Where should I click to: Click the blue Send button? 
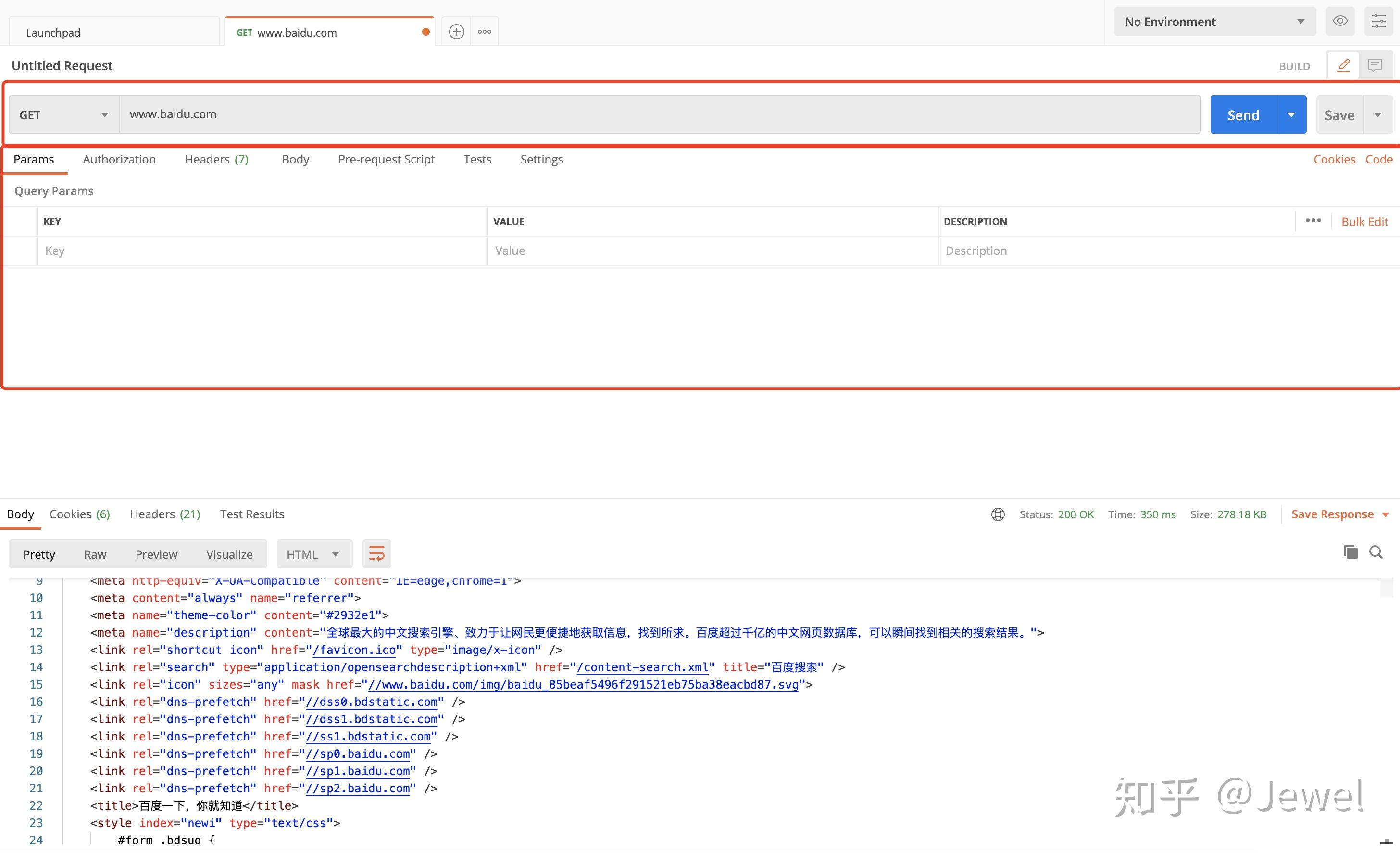pos(1244,115)
